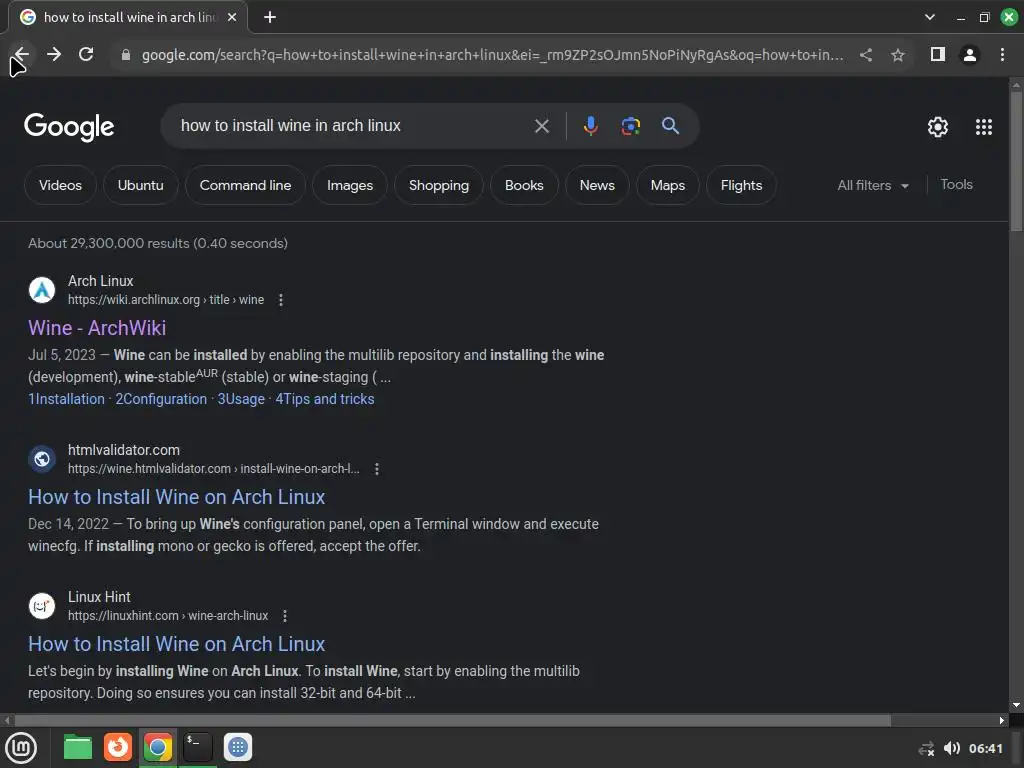Switch to Flights results
This screenshot has width=1024, height=768.
point(741,185)
